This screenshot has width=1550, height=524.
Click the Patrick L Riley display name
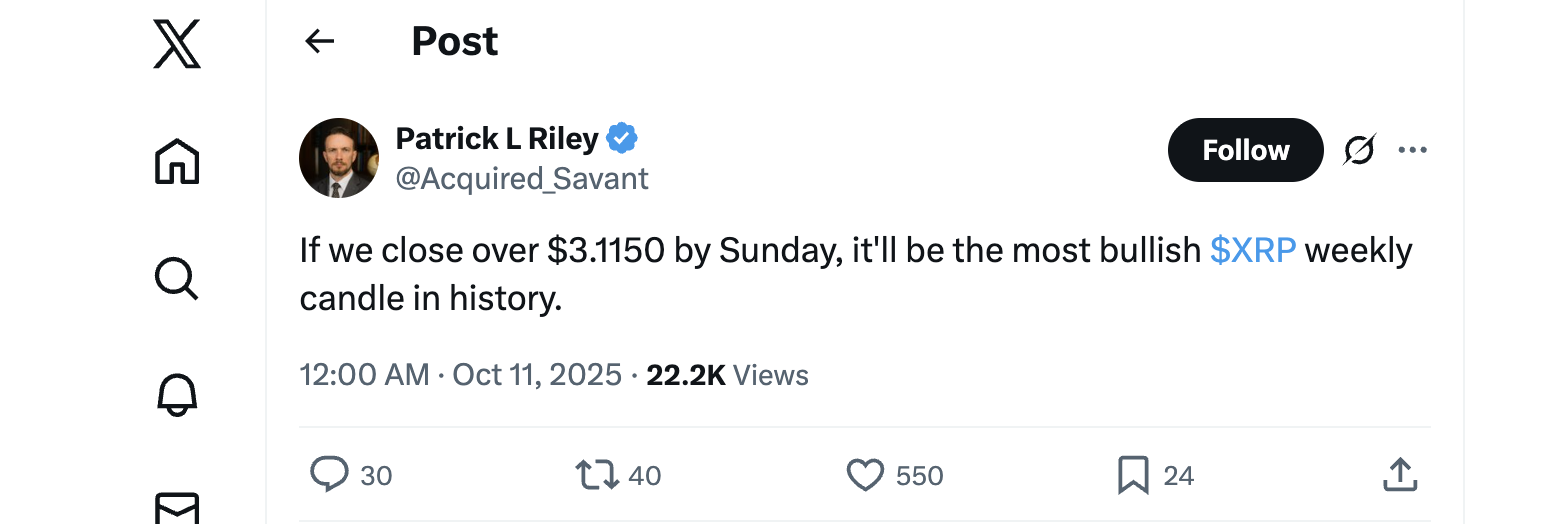pyautogui.click(x=497, y=138)
